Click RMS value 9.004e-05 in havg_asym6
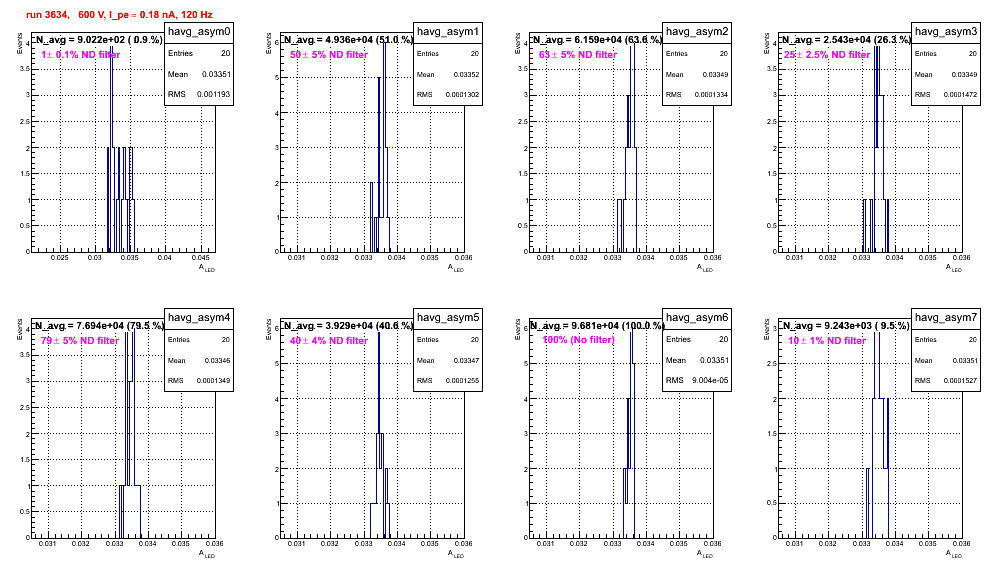The height and width of the screenshot is (572, 996). pos(711,380)
